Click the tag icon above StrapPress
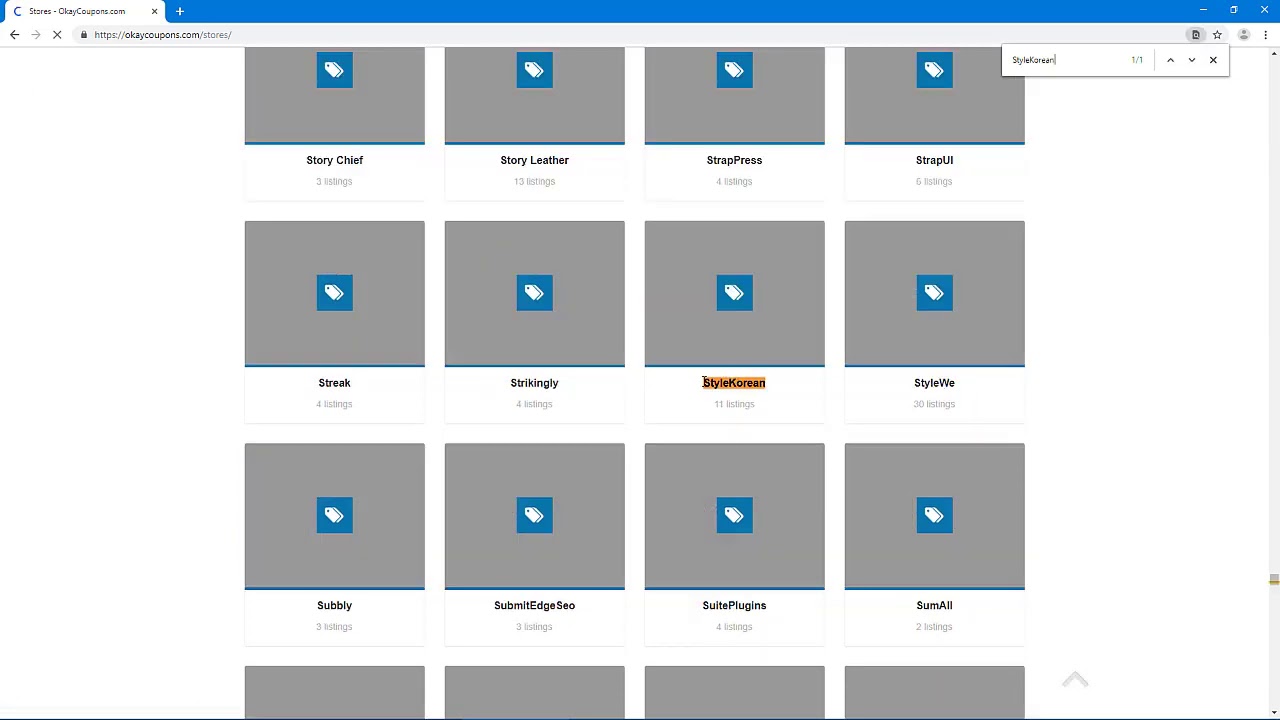The image size is (1280, 720). click(x=734, y=70)
